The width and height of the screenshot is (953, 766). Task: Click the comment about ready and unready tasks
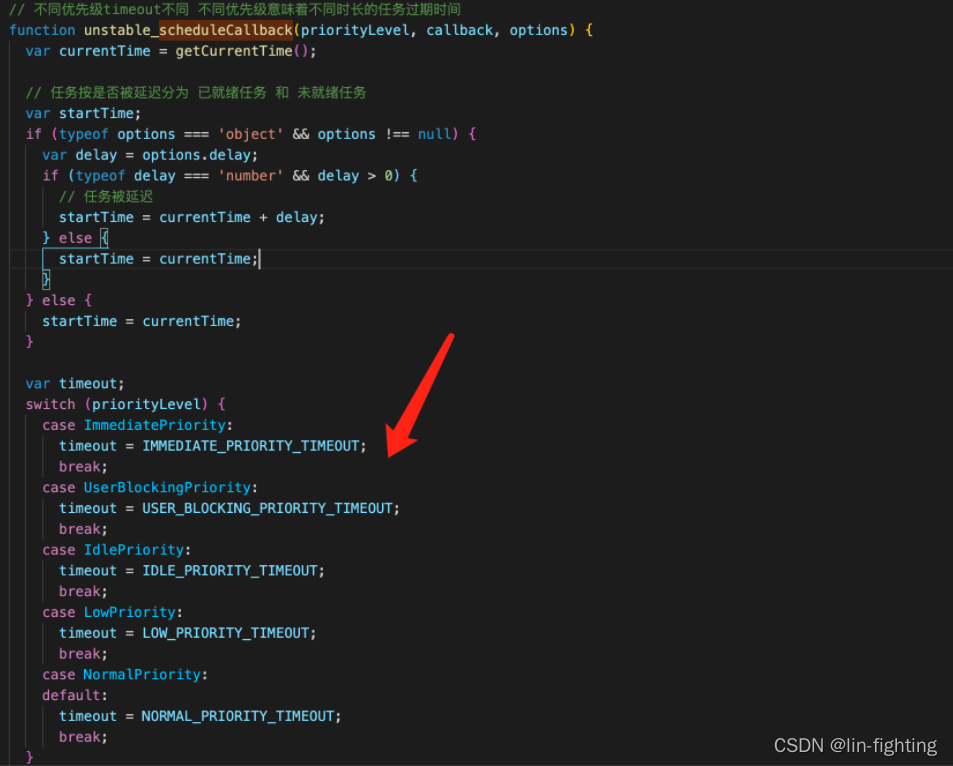coord(196,92)
